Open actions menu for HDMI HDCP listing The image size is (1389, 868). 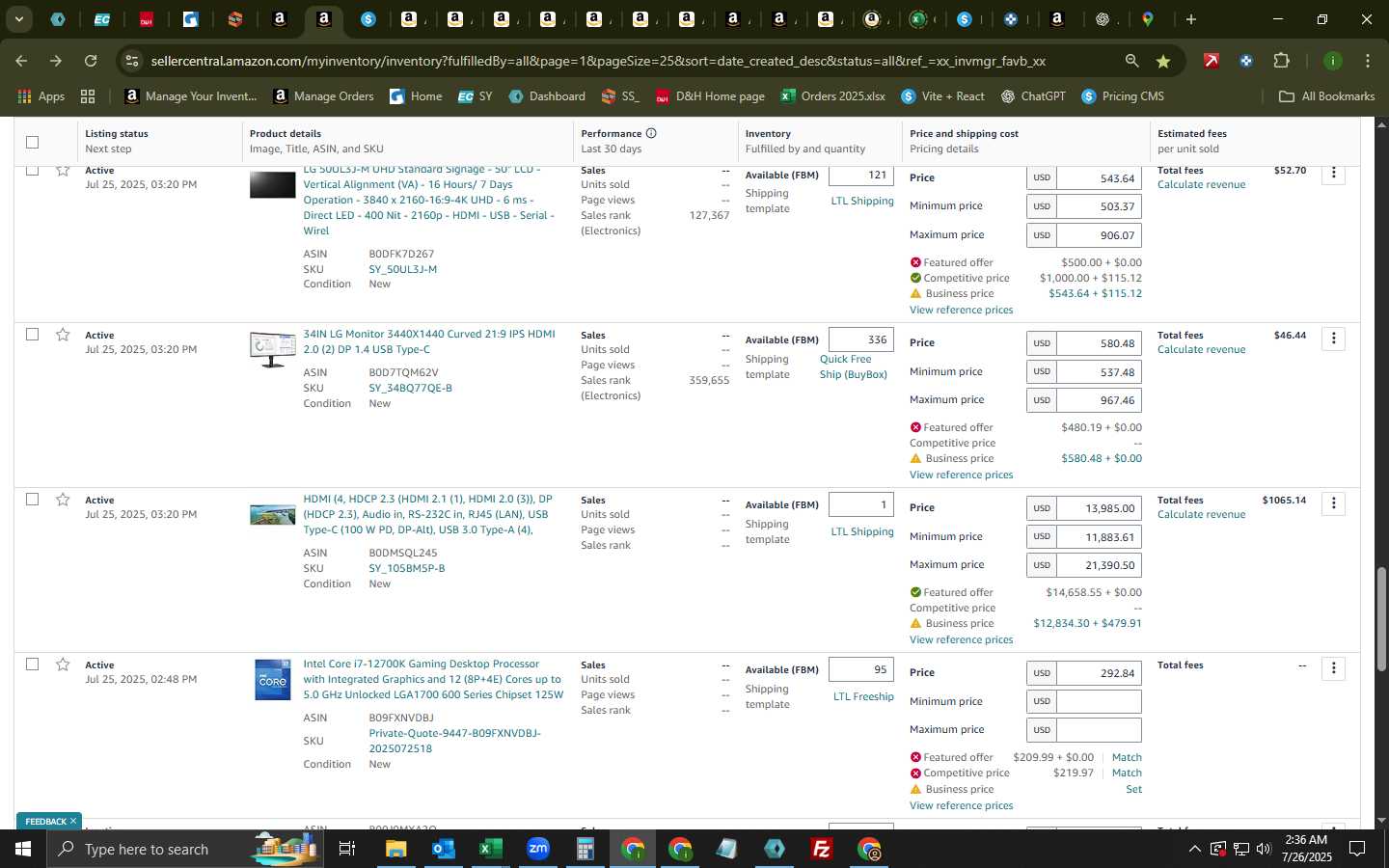[x=1333, y=503]
